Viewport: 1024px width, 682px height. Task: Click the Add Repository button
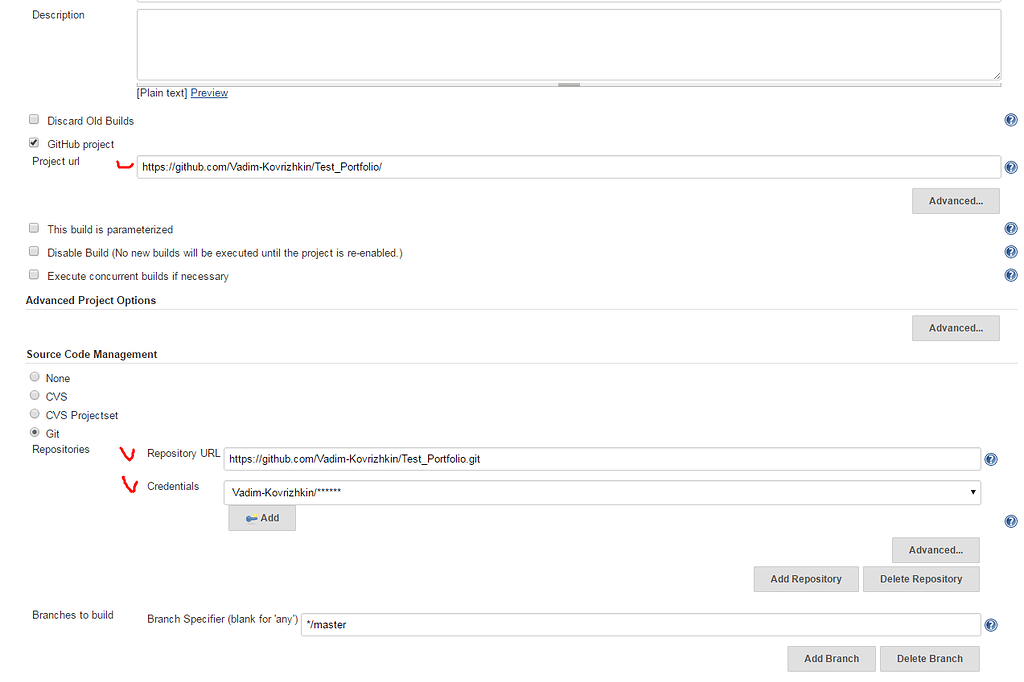point(805,578)
